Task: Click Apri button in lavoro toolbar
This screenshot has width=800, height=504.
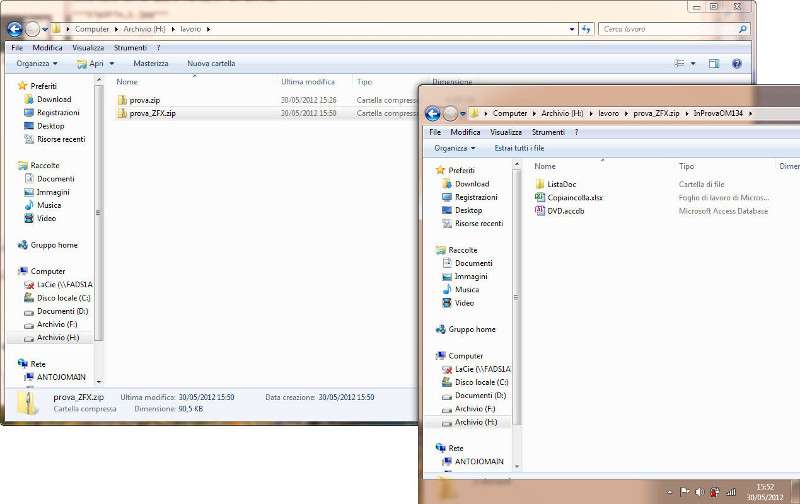Action: [91, 63]
